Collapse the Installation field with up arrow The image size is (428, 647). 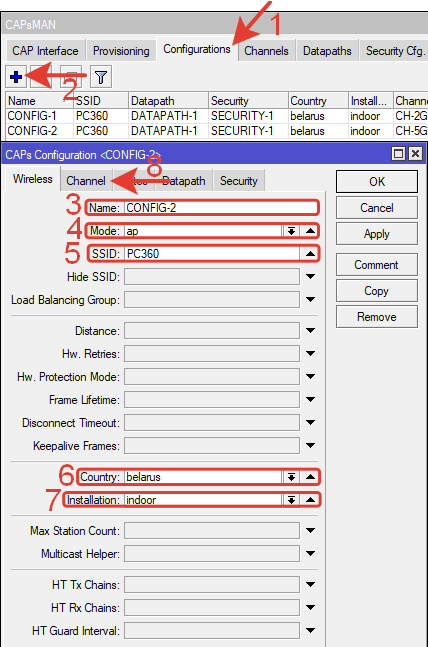310,500
